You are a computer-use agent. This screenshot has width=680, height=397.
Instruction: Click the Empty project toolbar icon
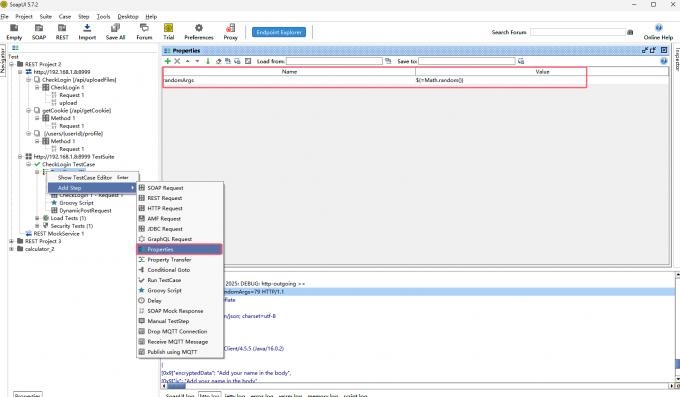pyautogui.click(x=14, y=28)
